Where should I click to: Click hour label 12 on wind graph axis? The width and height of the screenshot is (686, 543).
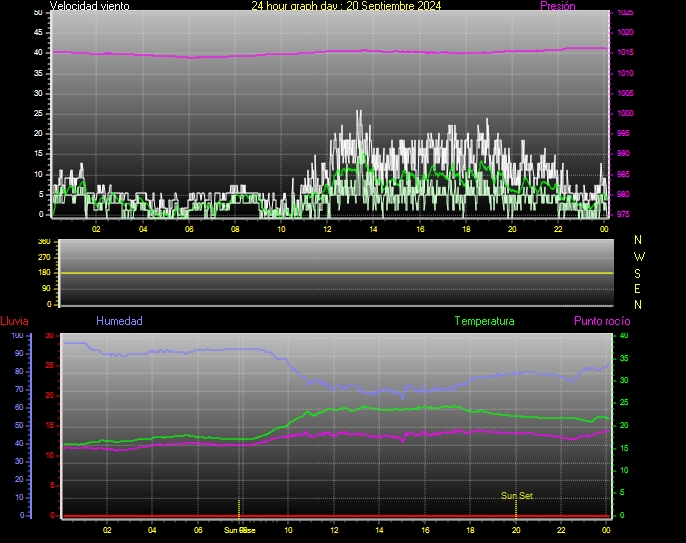(x=327, y=229)
